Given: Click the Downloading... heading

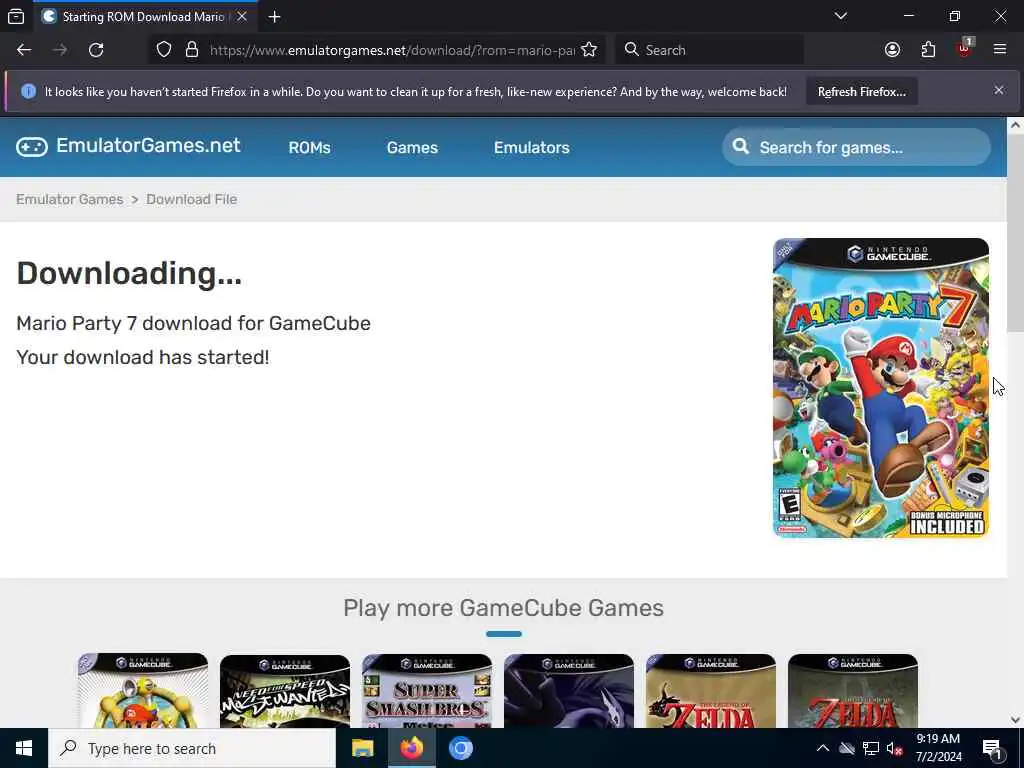Looking at the screenshot, I should (x=129, y=273).
